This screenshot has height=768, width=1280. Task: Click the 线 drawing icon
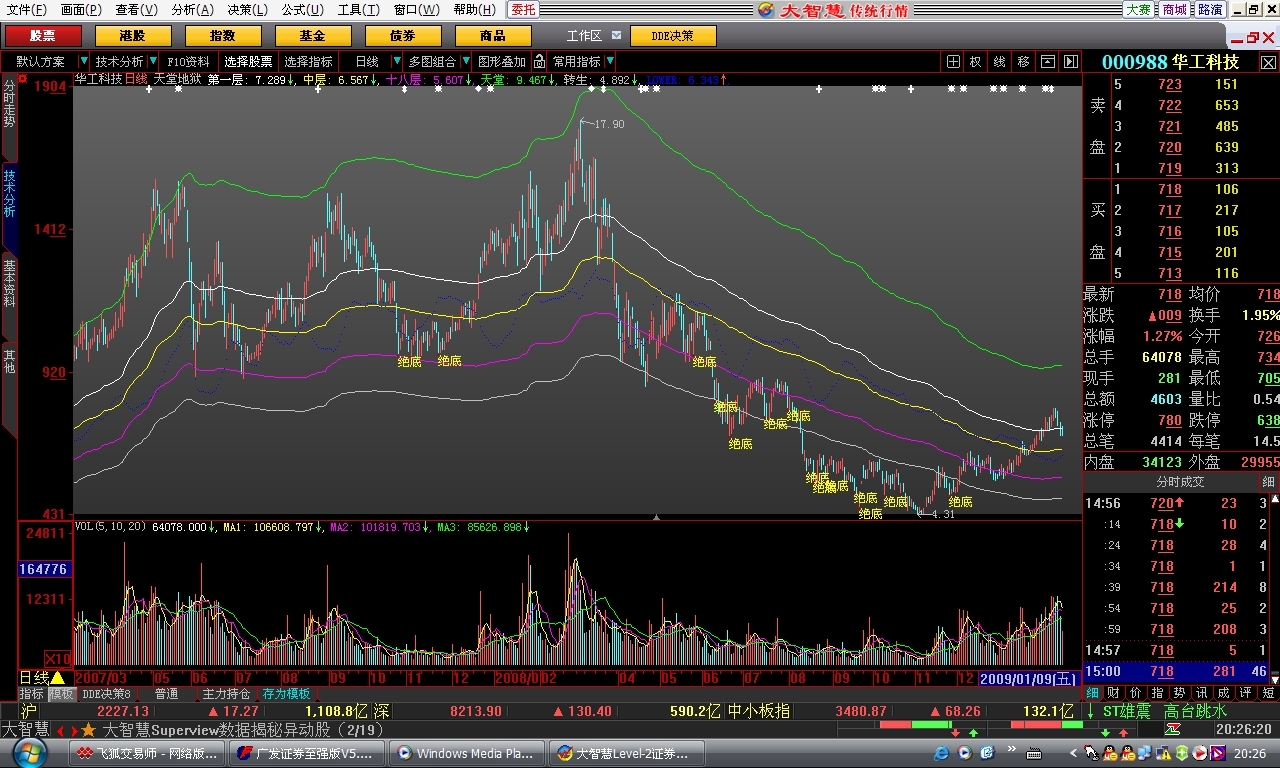[999, 62]
